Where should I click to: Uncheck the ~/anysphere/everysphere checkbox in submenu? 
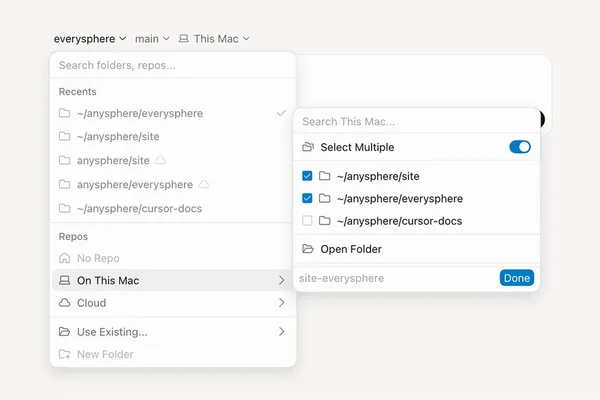(x=307, y=198)
